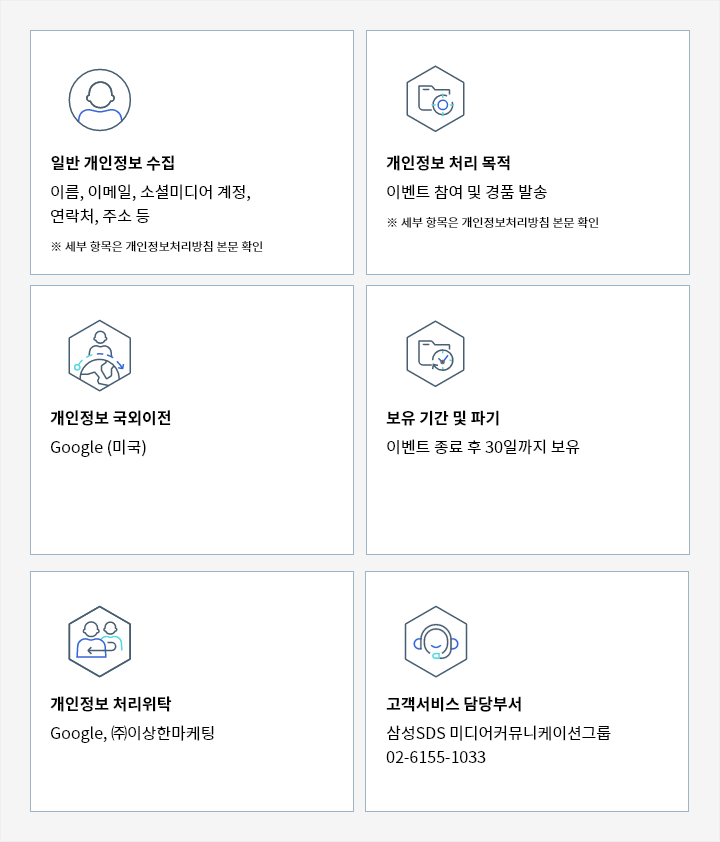Click the phone number 02-6155-1033

pos(436,757)
